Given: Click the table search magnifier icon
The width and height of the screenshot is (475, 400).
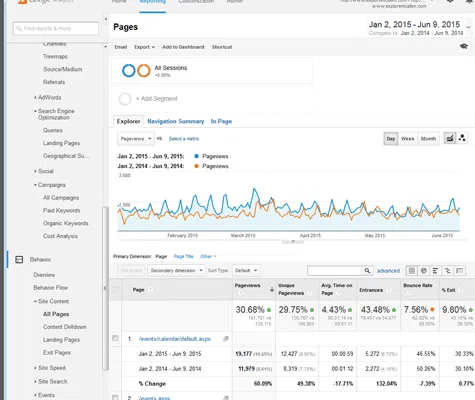Looking at the screenshot, I should click(367, 271).
